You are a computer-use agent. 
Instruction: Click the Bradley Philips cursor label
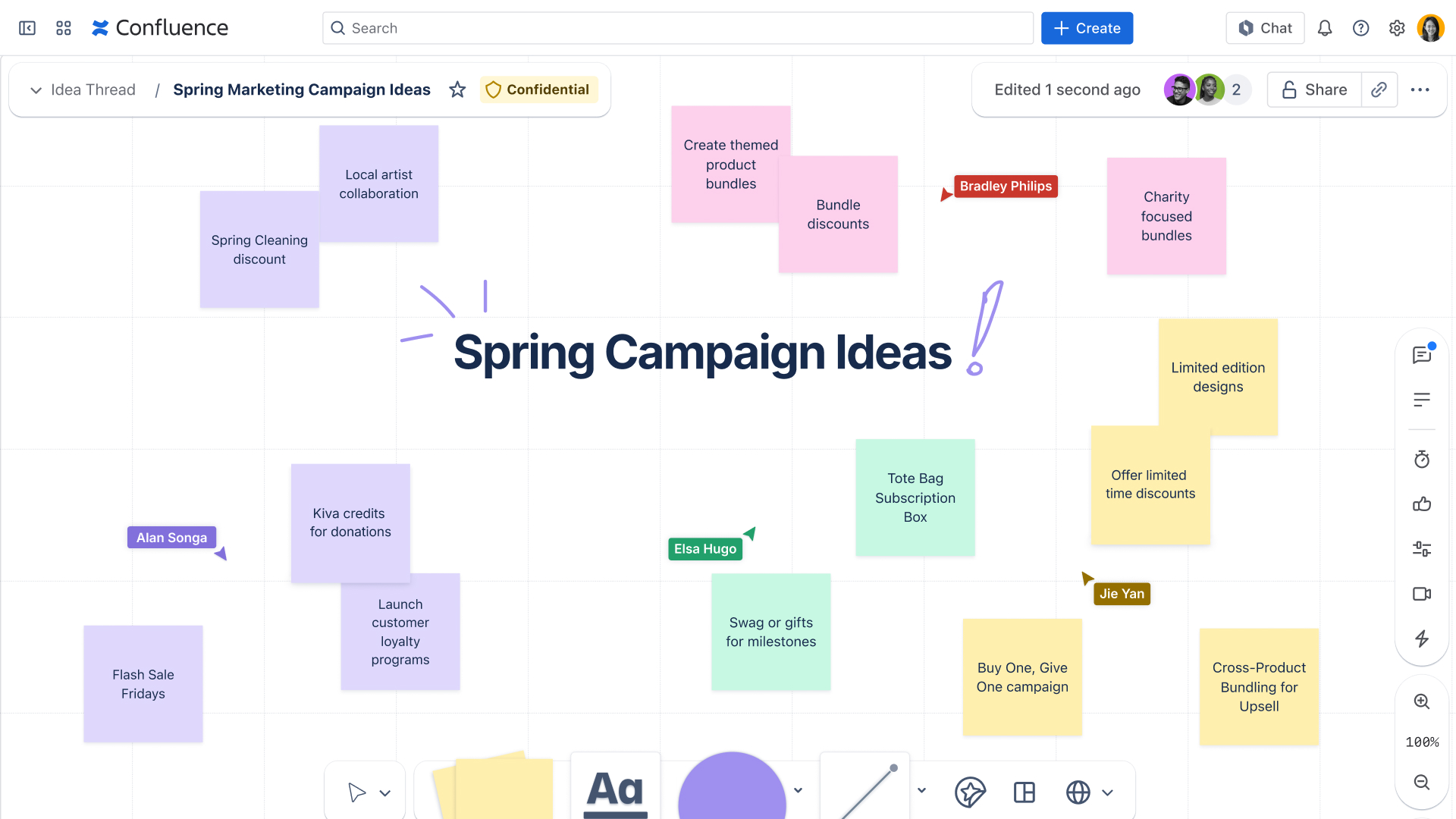1006,187
